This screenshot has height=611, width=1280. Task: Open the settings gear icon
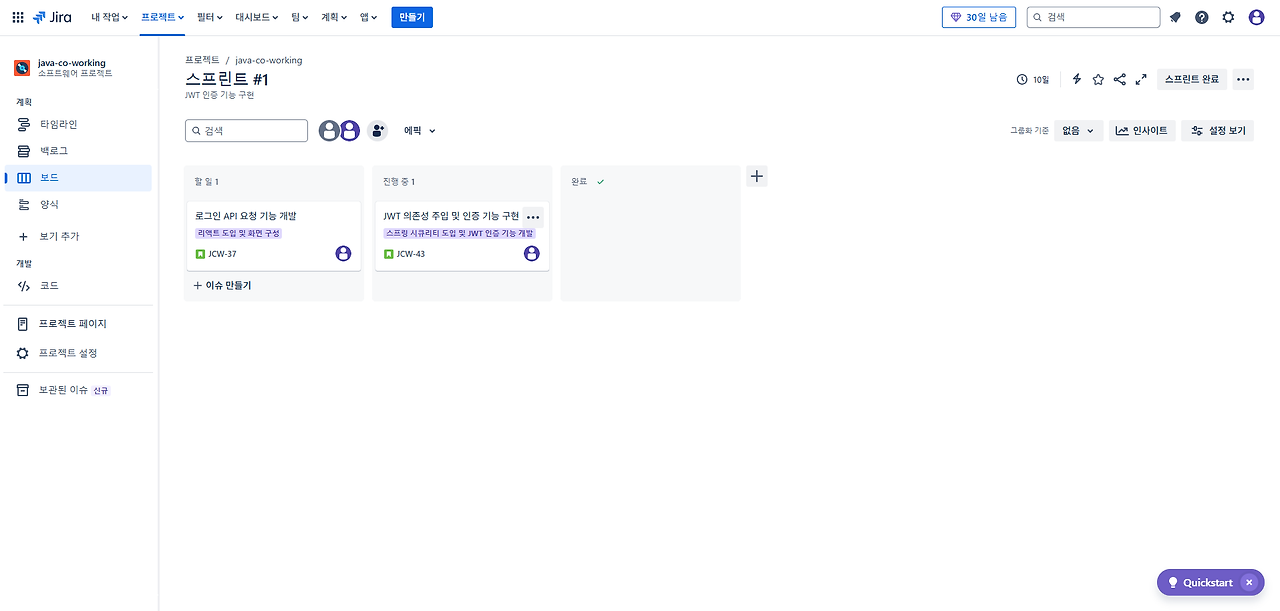click(x=1228, y=17)
